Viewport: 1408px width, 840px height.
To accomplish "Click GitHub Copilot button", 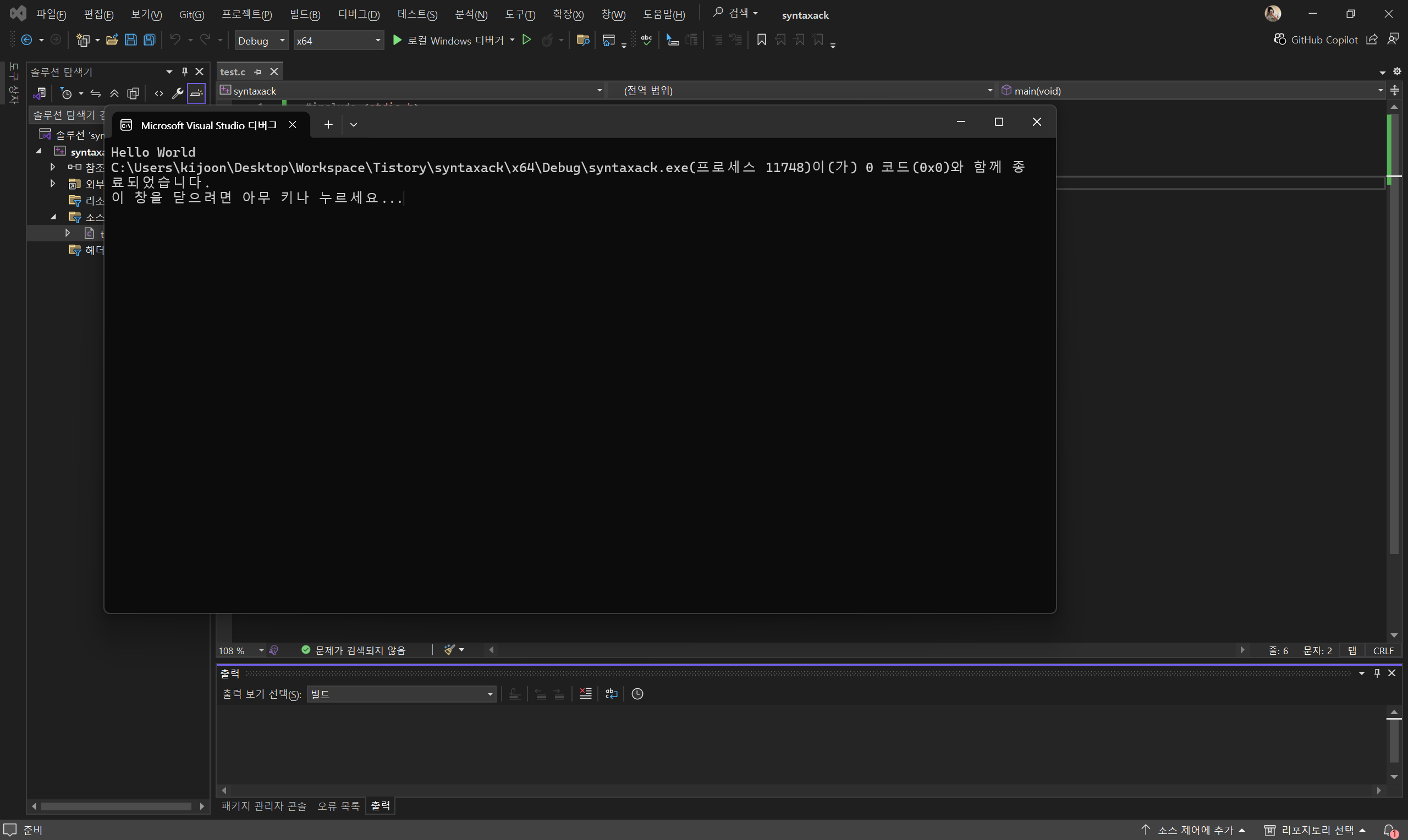I will 1315,40.
